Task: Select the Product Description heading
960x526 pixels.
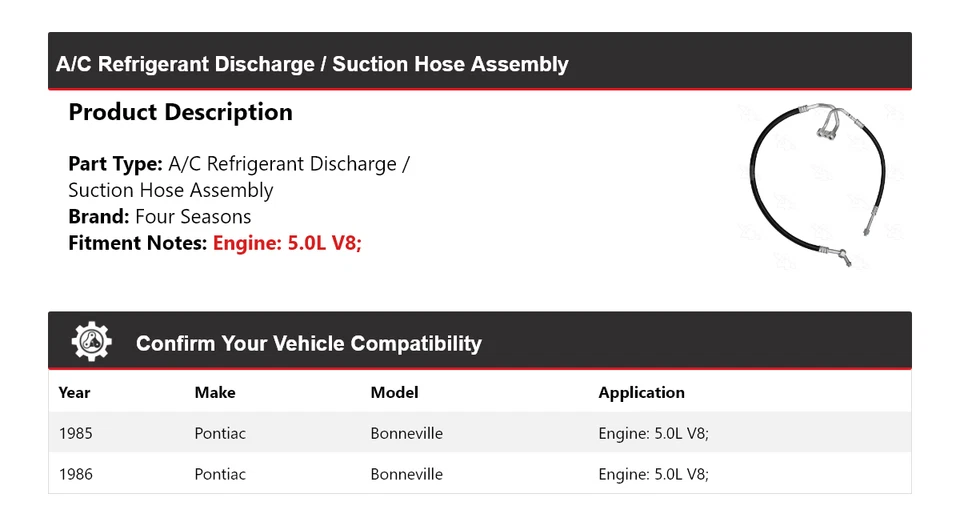Action: click(180, 112)
